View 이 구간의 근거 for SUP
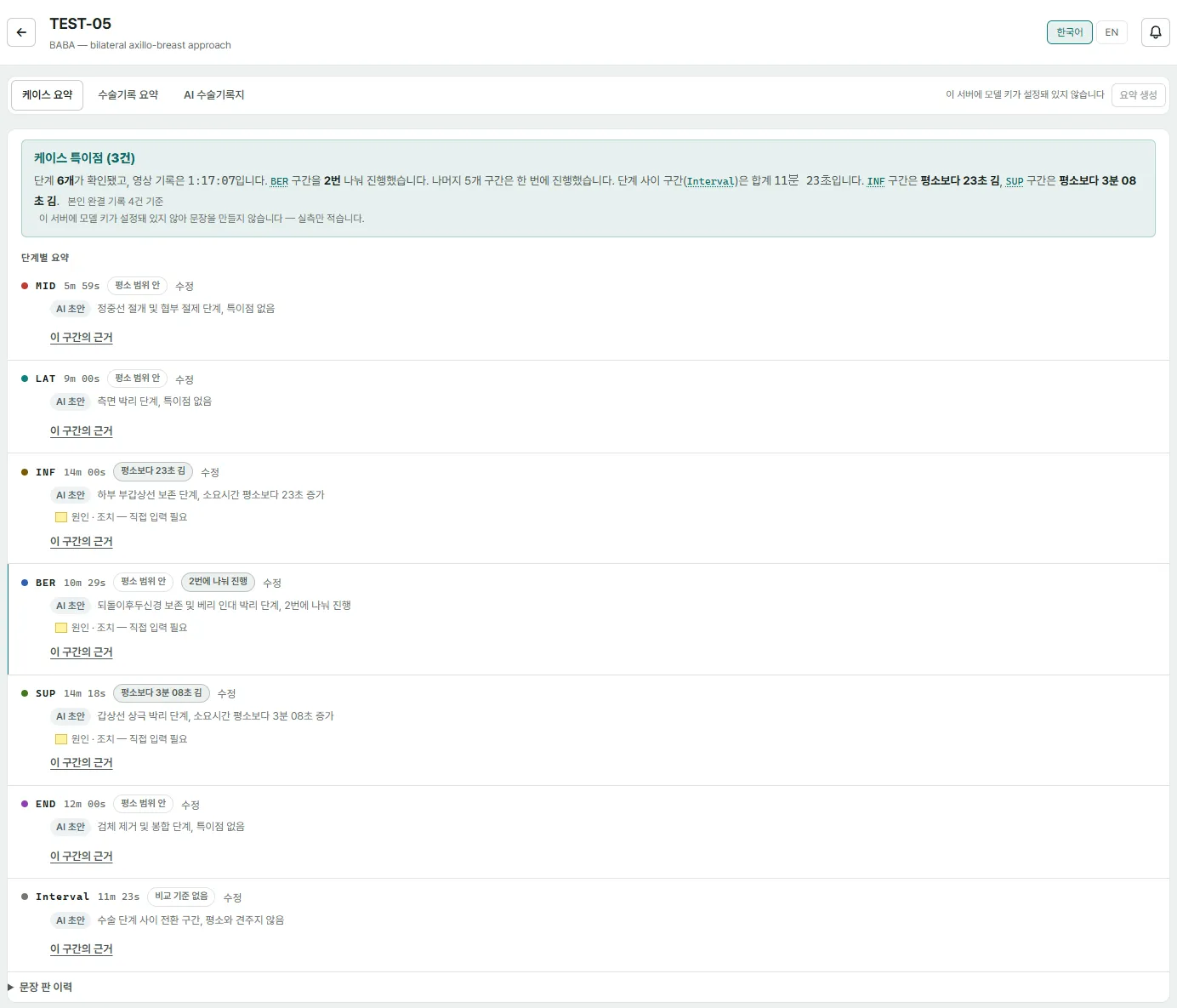The width and height of the screenshot is (1177, 1008). point(82,763)
